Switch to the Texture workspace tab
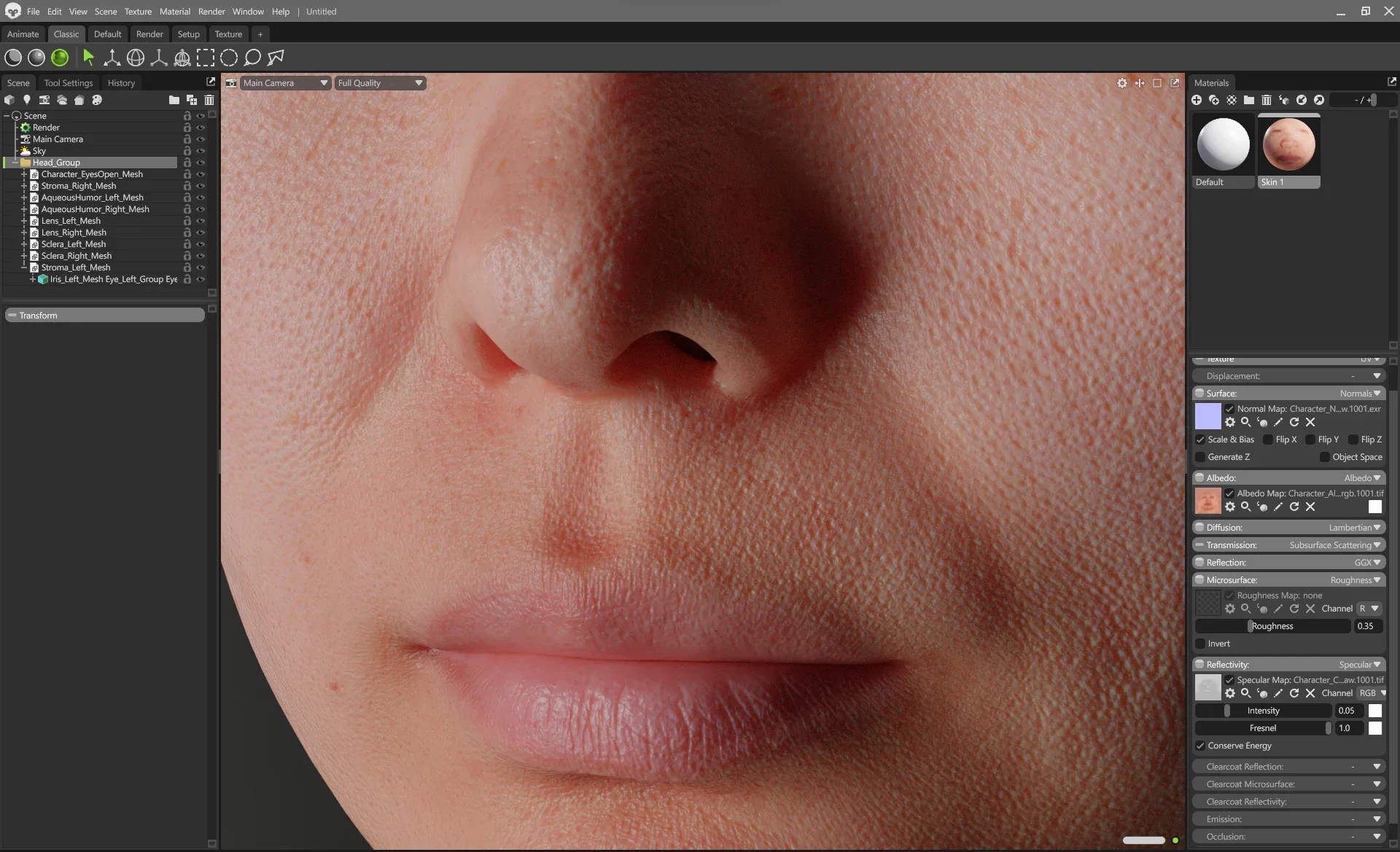Viewport: 1400px width, 852px height. click(228, 34)
